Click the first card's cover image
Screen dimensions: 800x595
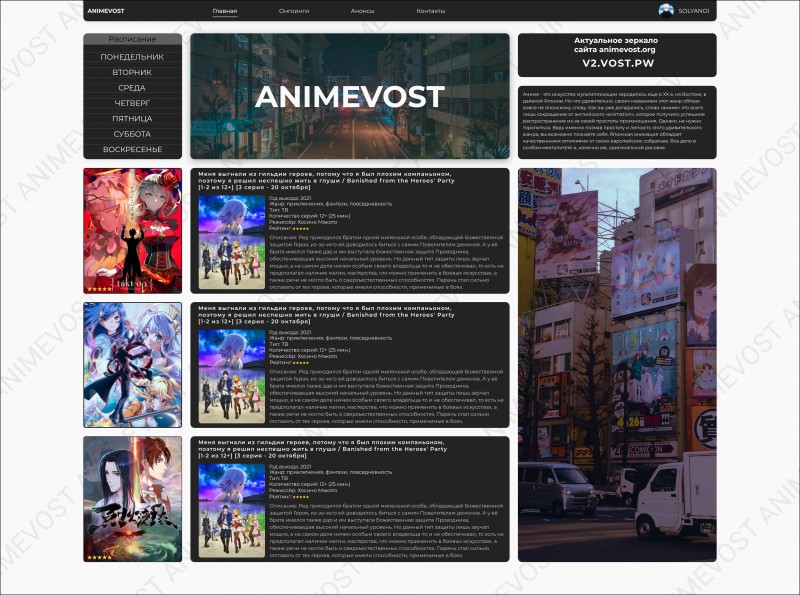pos(232,242)
